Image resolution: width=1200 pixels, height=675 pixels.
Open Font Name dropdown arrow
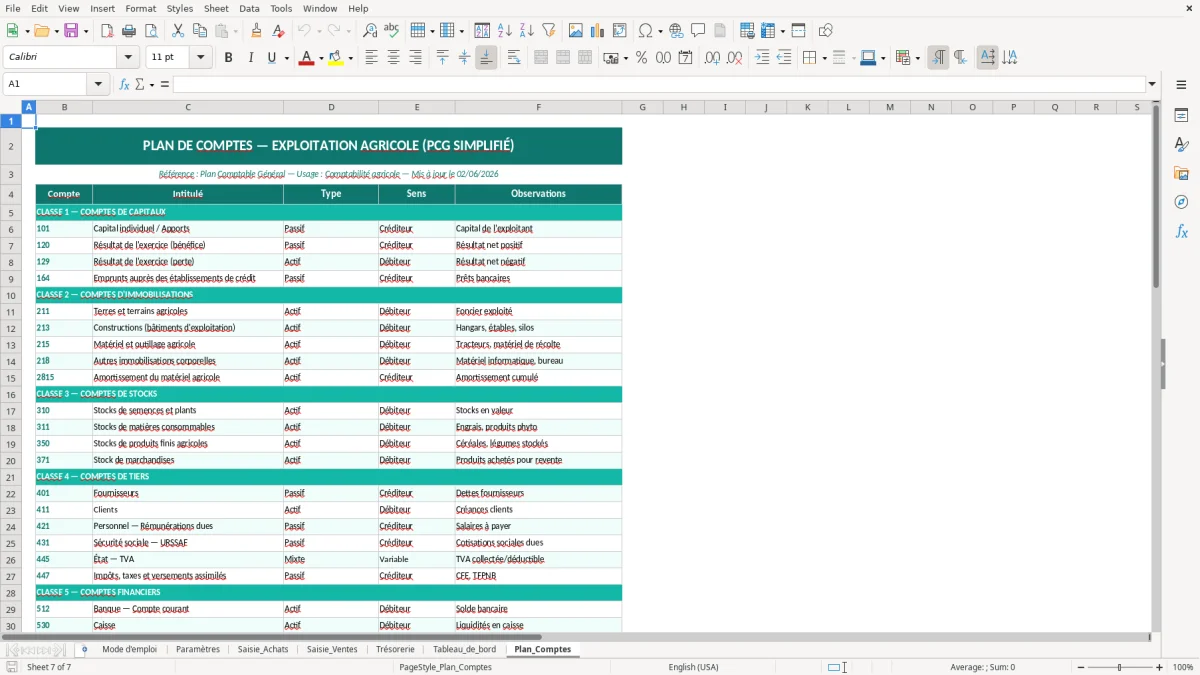[127, 58]
